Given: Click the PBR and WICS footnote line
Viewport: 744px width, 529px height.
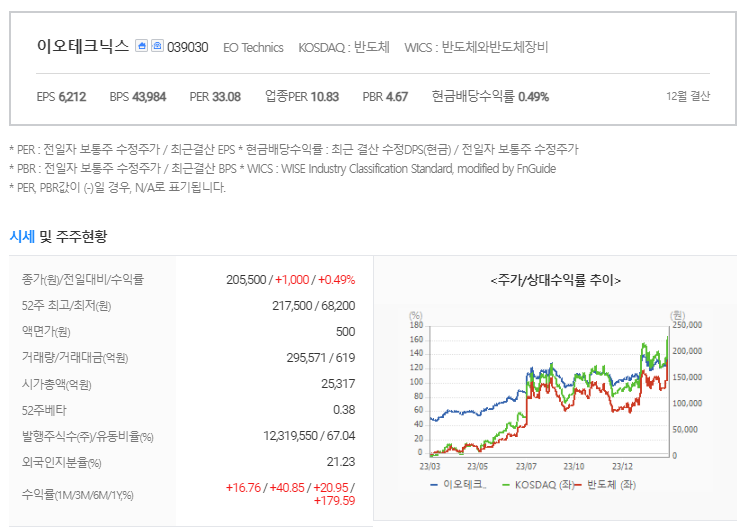Looking at the screenshot, I should 282,169.
